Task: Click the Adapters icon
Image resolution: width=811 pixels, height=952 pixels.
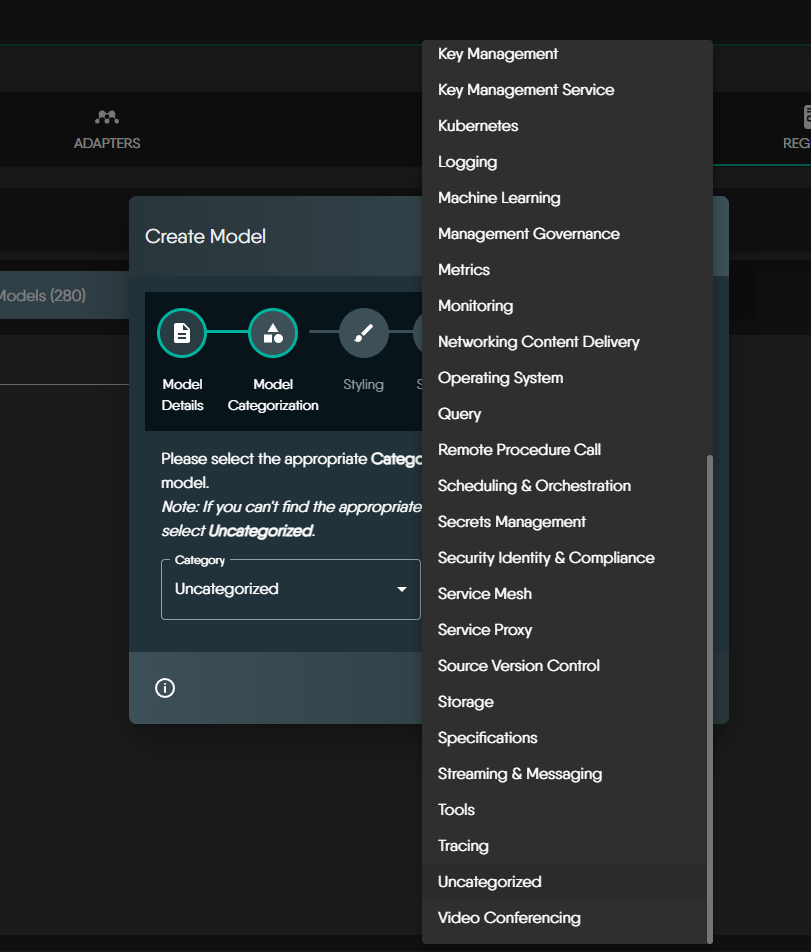Action: coord(107,118)
